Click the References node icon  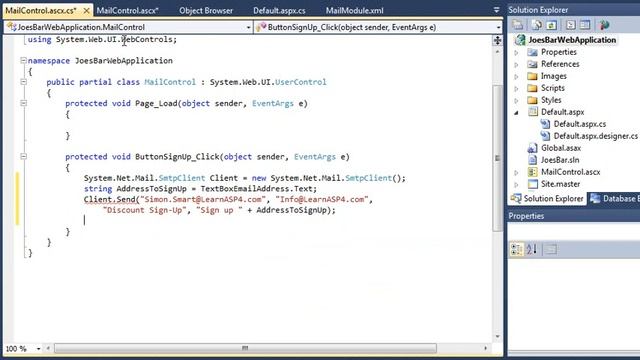point(532,64)
